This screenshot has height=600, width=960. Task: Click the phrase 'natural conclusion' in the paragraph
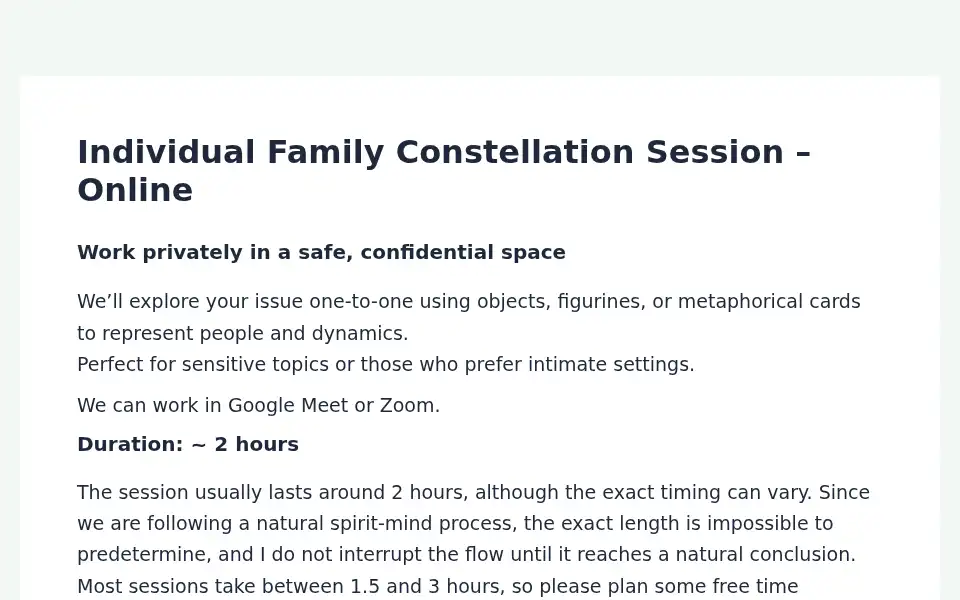click(762, 555)
